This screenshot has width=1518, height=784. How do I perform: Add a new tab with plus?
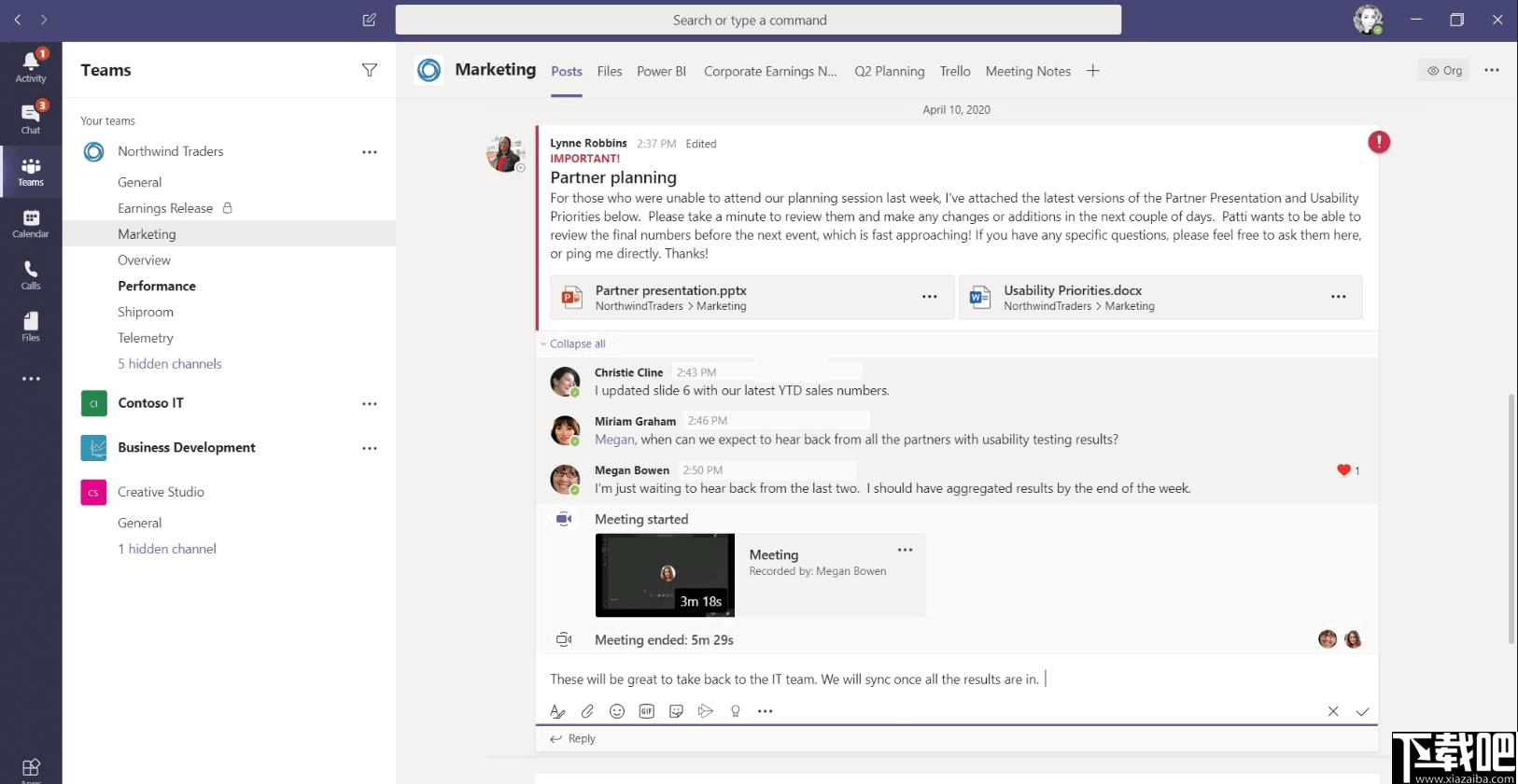pyautogui.click(x=1093, y=71)
